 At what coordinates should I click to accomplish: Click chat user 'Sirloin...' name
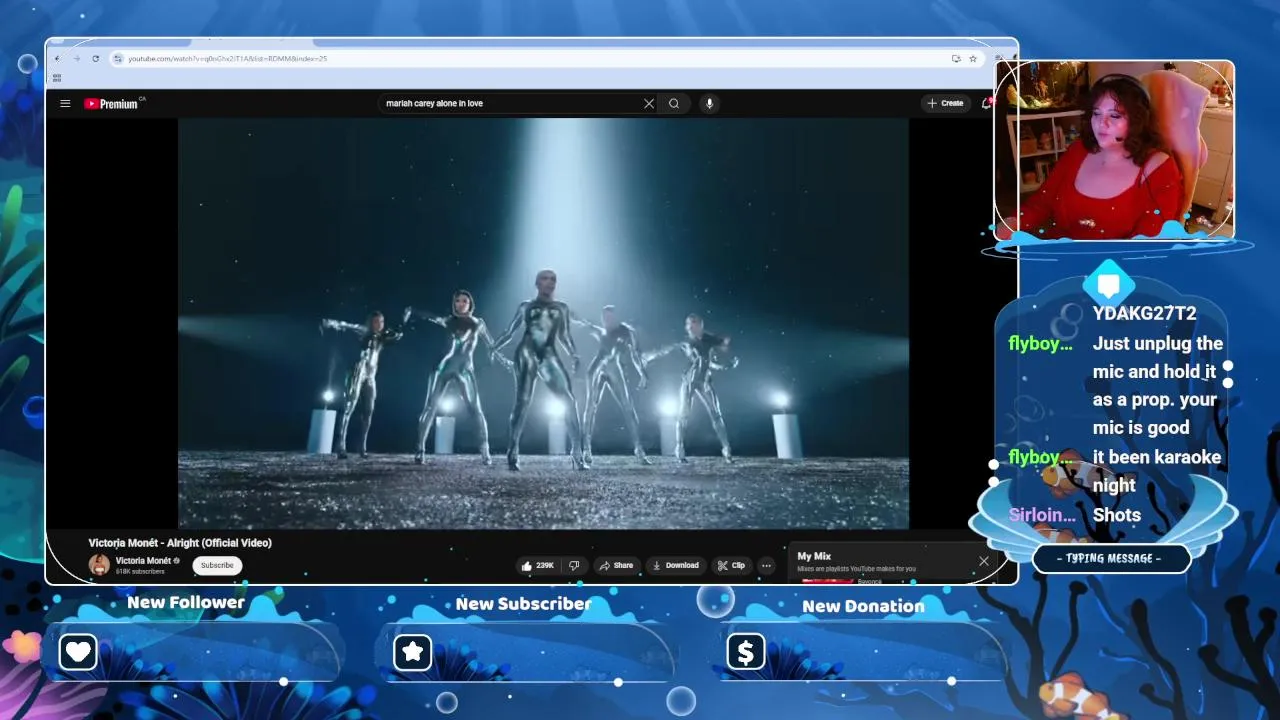[1042, 515]
